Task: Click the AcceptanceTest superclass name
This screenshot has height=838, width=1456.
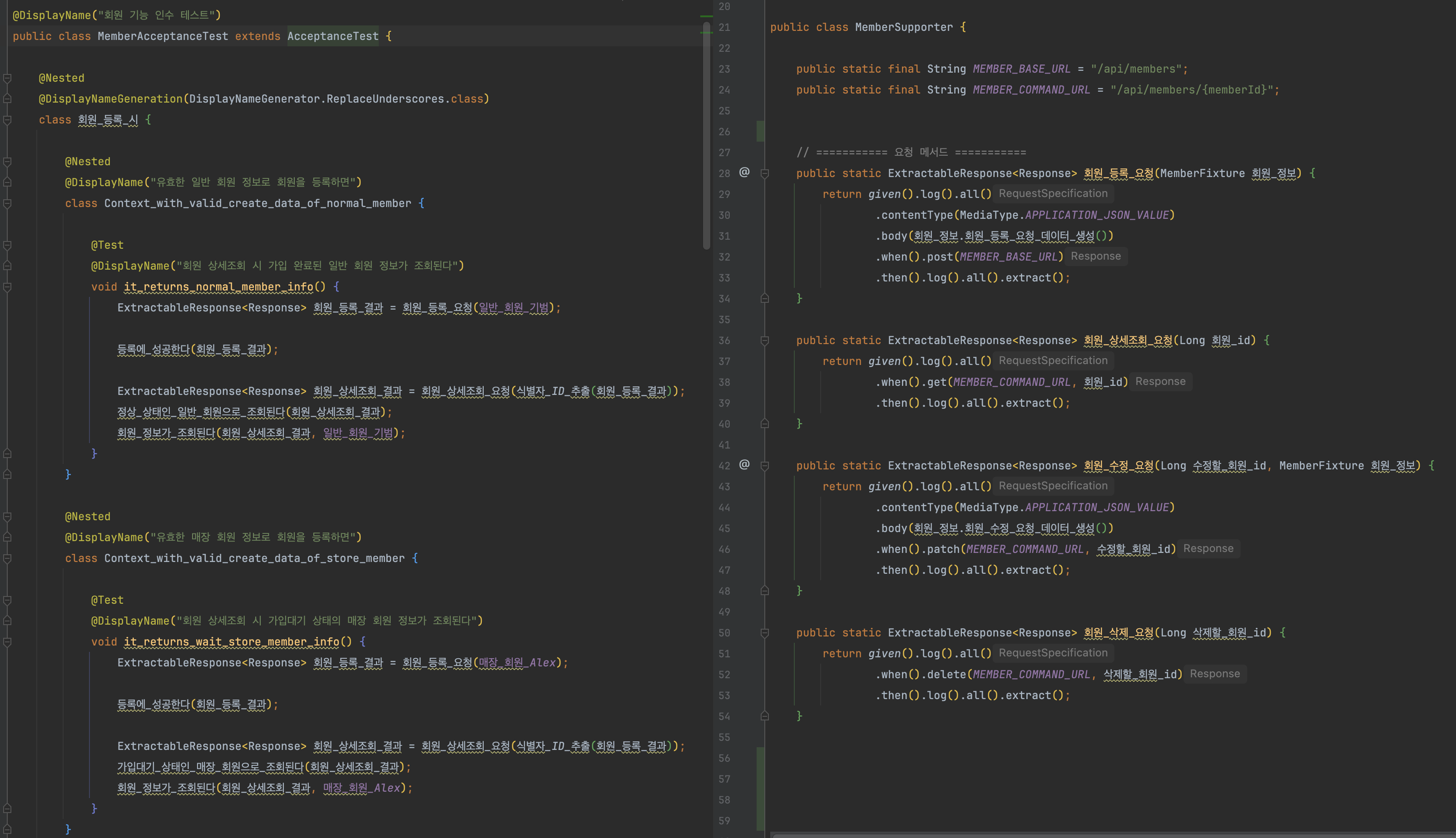Action: 333,36
